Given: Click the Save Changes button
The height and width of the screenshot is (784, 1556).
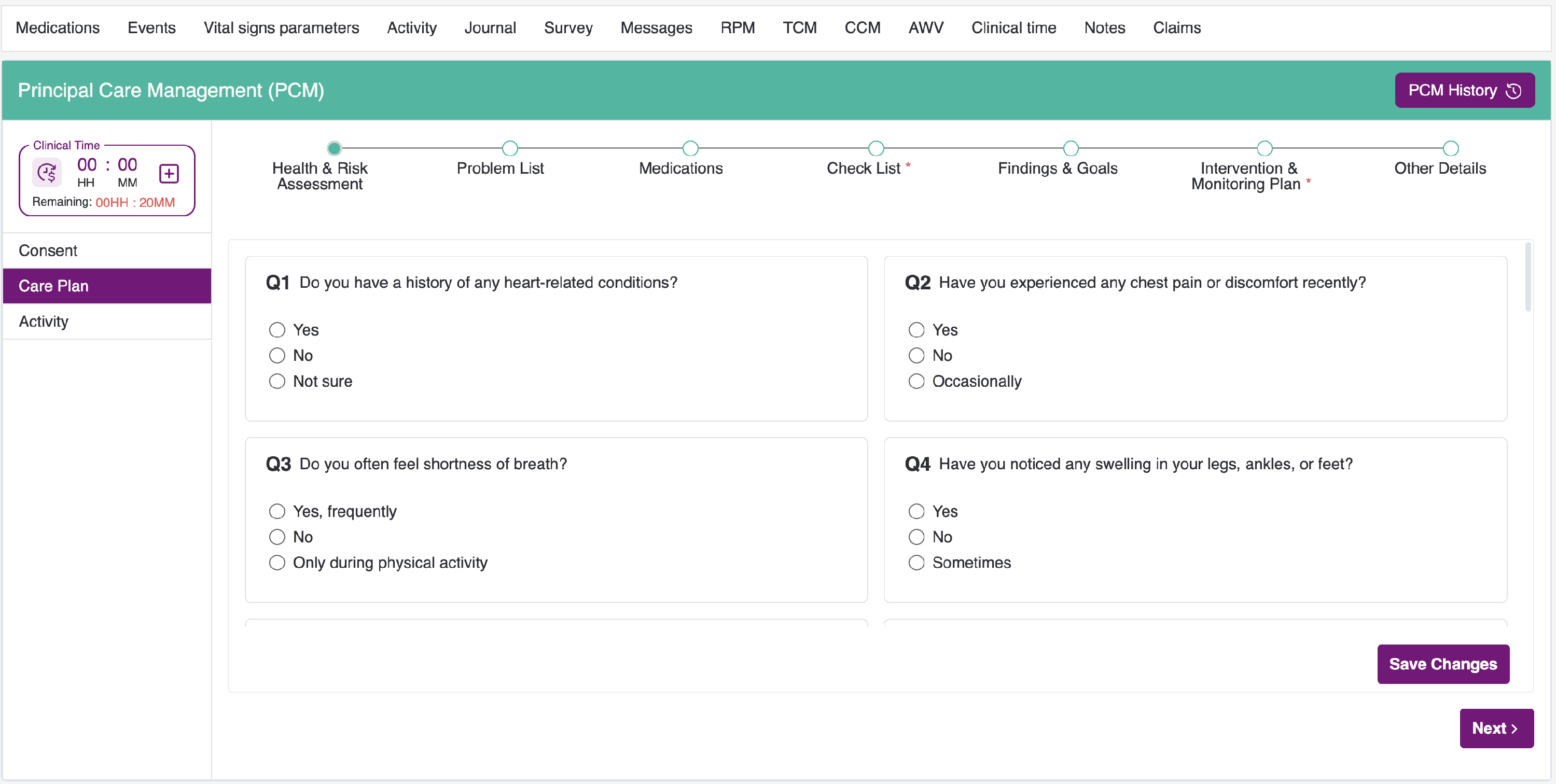Looking at the screenshot, I should point(1442,664).
